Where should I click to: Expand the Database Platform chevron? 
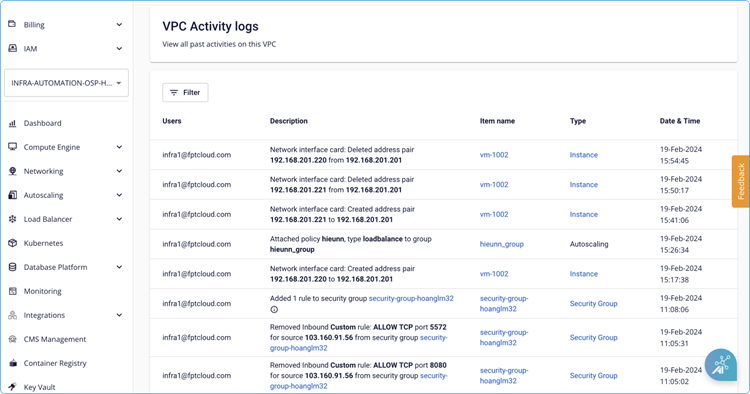point(119,267)
